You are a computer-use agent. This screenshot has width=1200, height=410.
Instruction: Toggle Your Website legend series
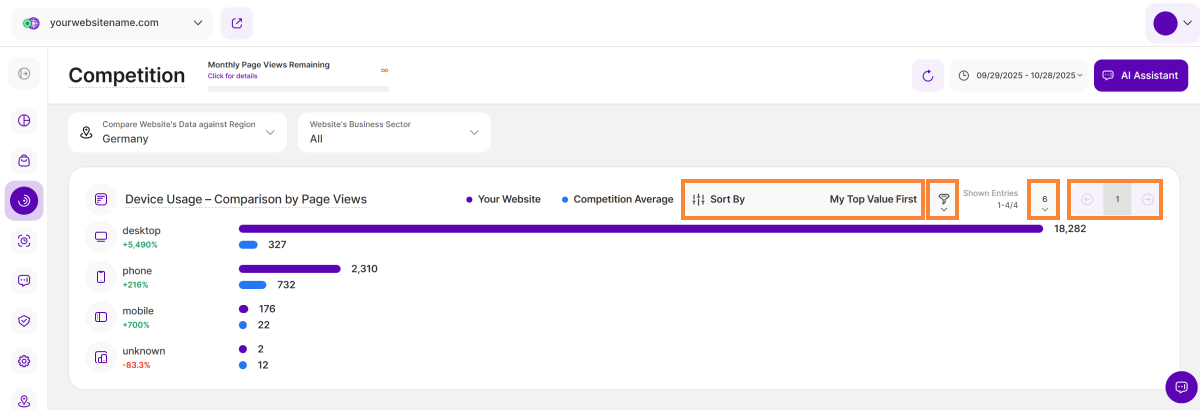tap(503, 199)
